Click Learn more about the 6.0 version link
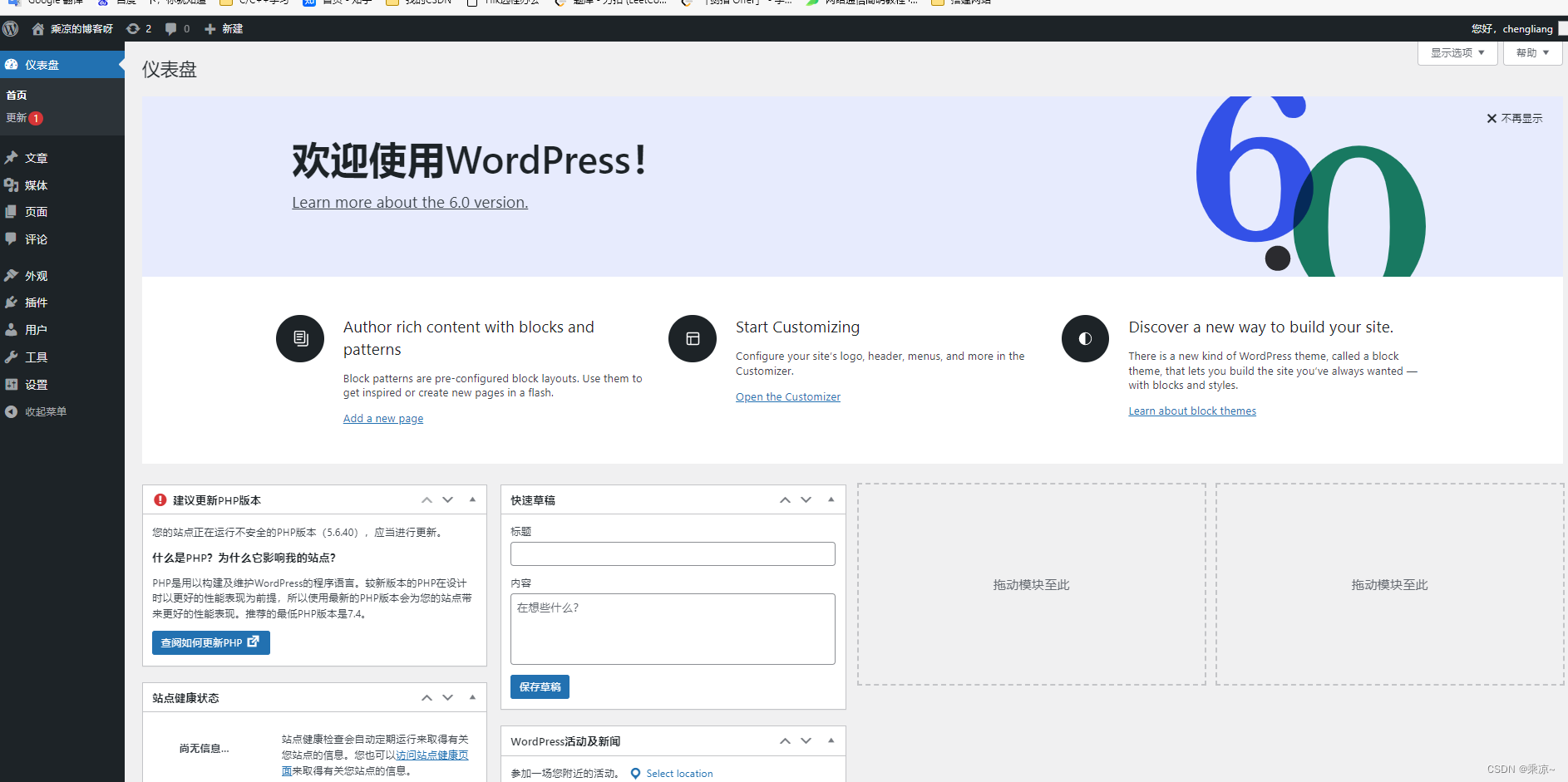The height and width of the screenshot is (782, 1568). coord(410,202)
